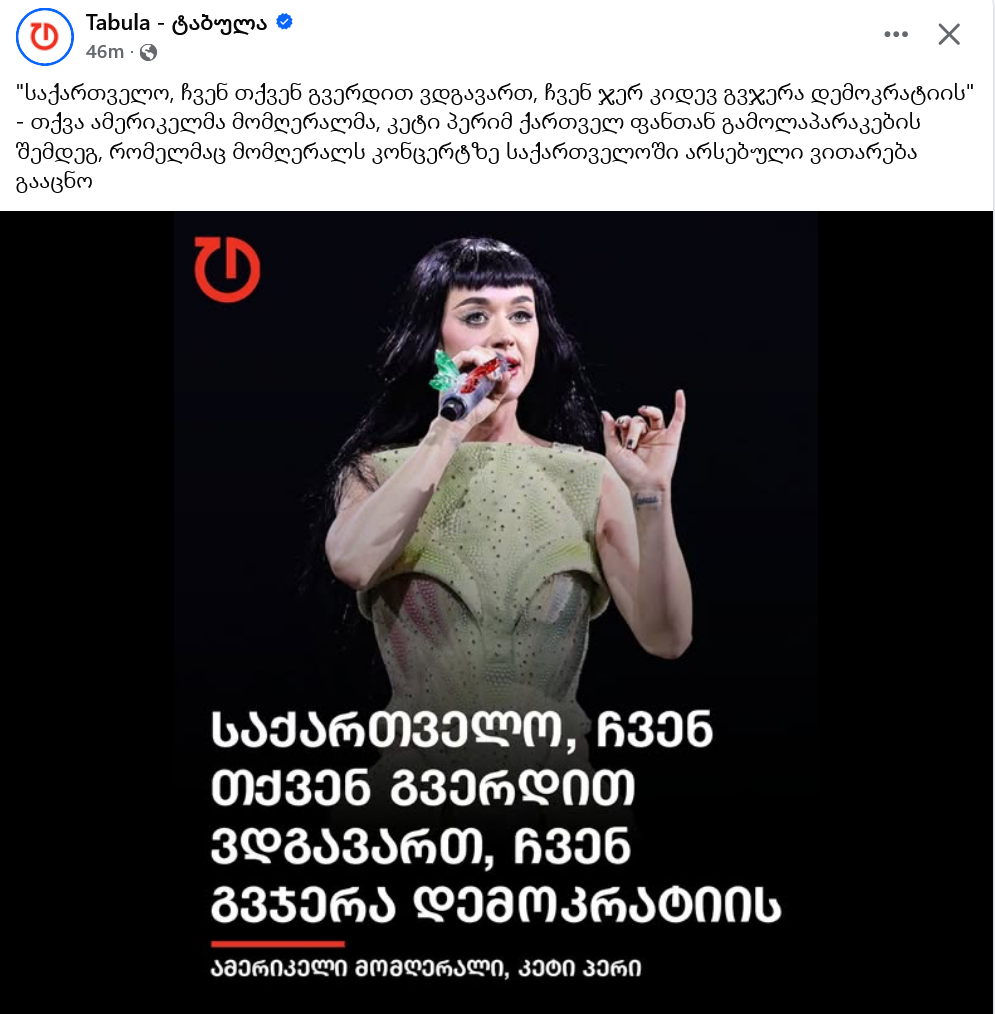Click the large white Georgian headline on the image
This screenshot has width=995, height=1014.
(x=496, y=817)
